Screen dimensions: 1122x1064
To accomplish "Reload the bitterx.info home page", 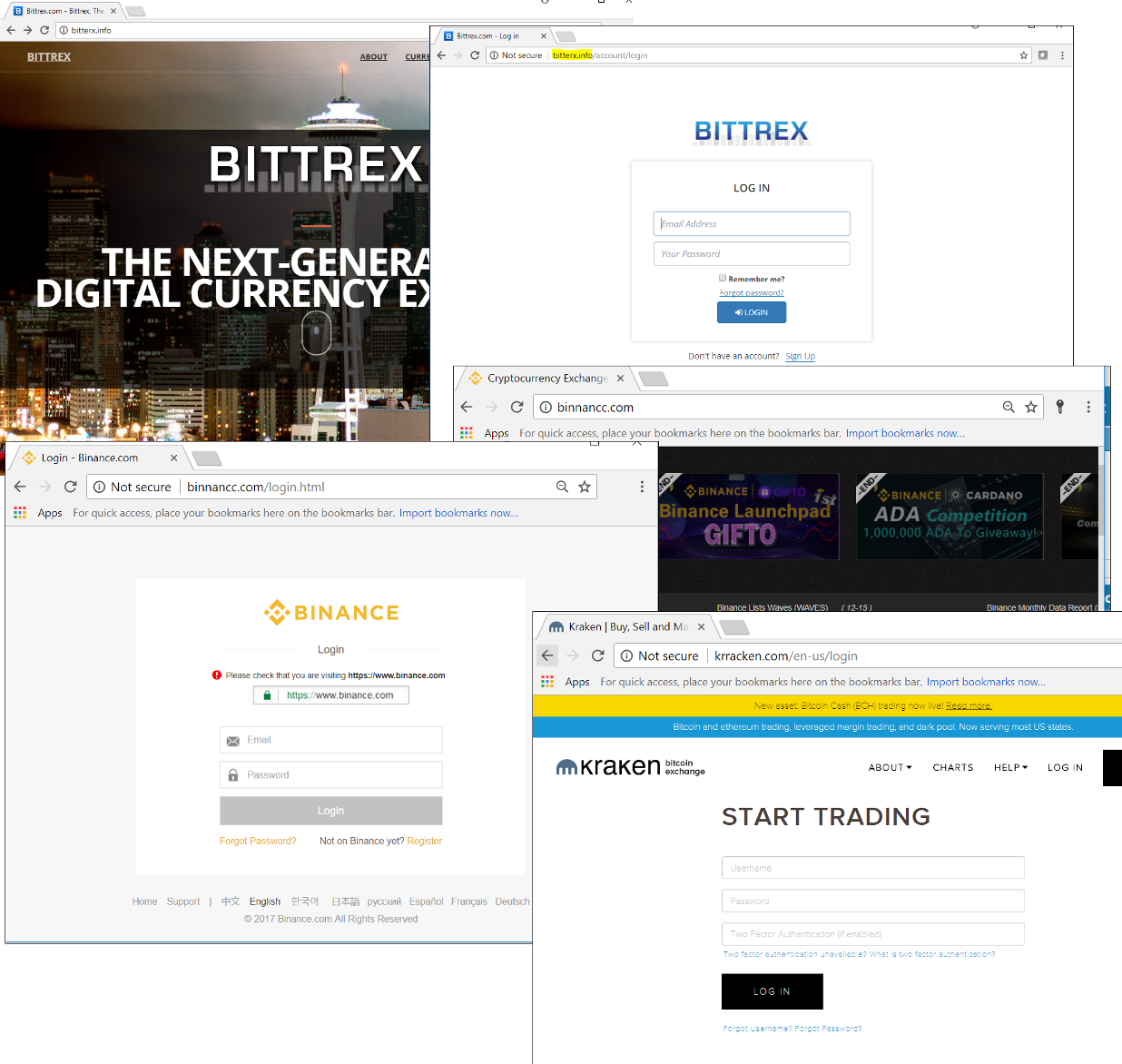I will tap(44, 30).
